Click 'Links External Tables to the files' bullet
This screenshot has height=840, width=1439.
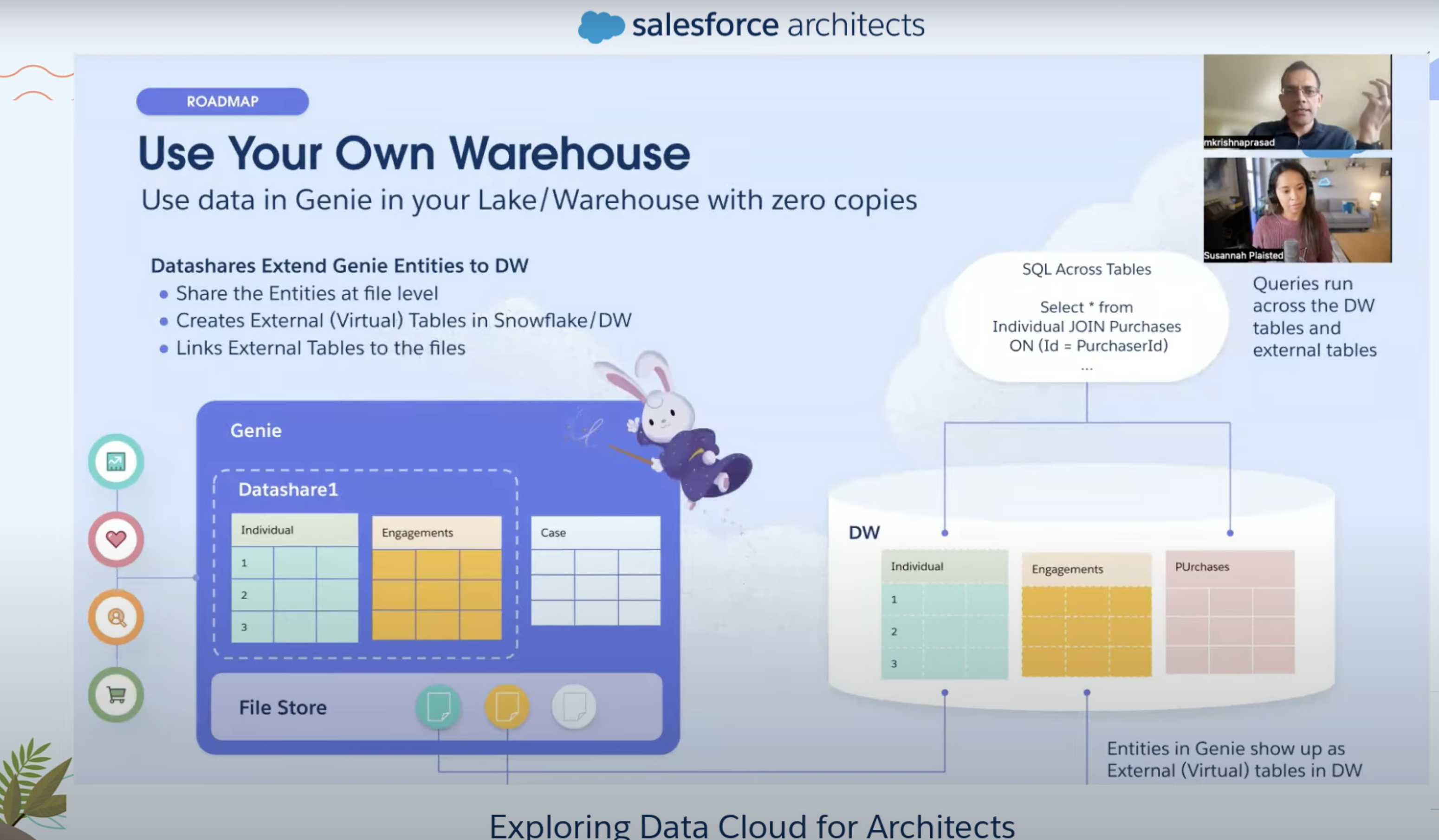(x=320, y=348)
